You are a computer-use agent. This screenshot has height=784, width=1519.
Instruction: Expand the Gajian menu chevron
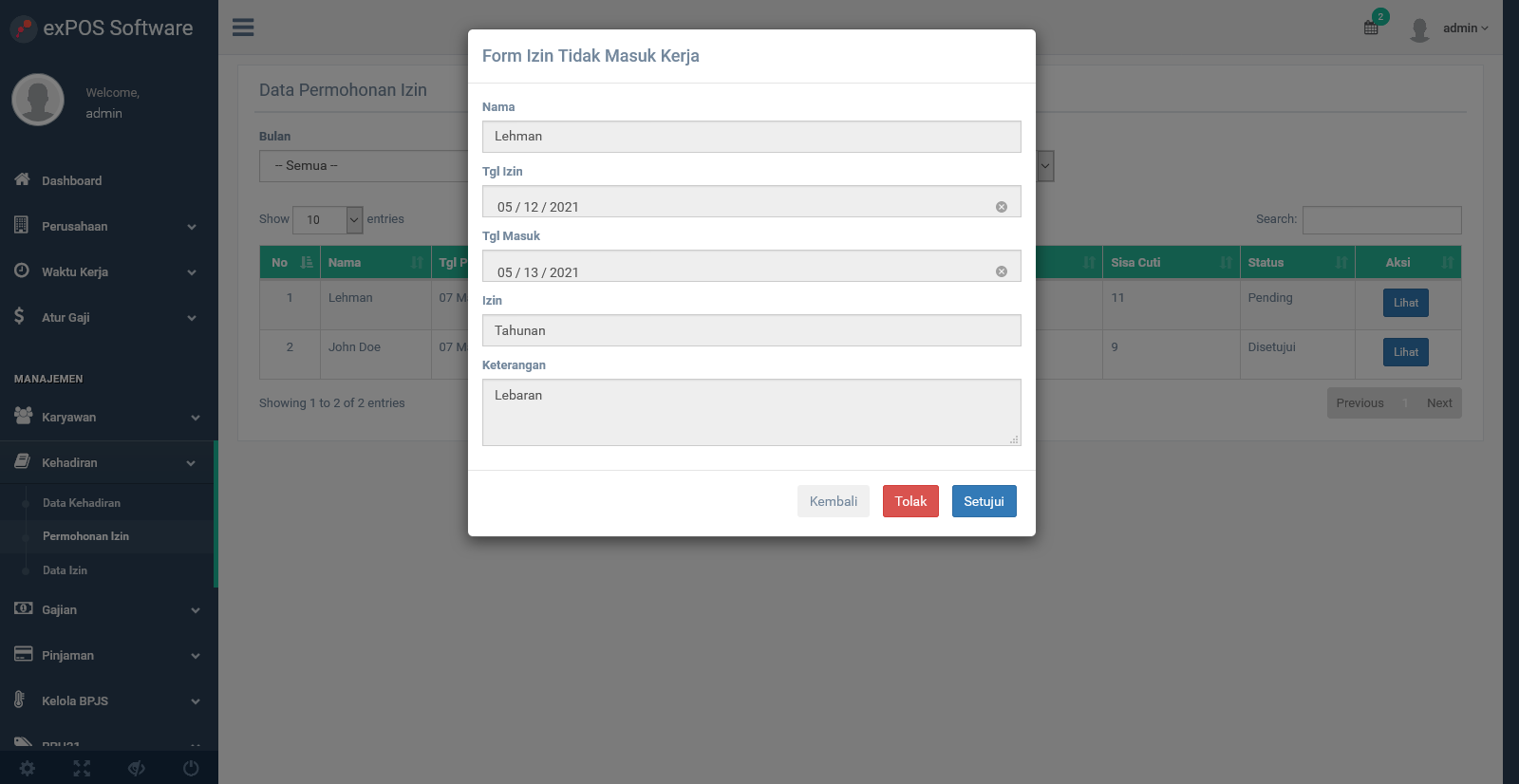[196, 610]
